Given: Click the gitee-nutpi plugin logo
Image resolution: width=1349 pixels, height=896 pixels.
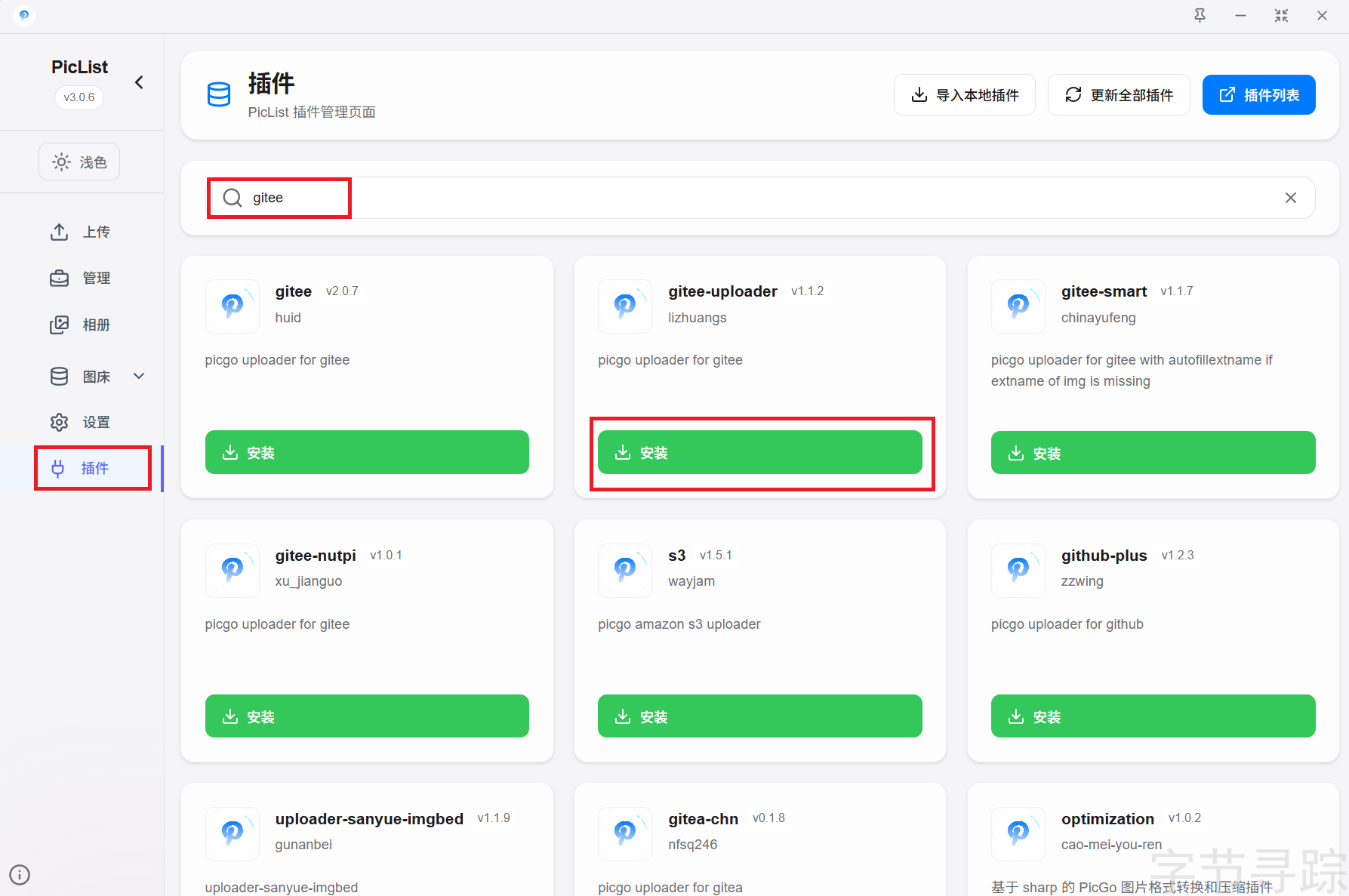Looking at the screenshot, I should coord(233,570).
